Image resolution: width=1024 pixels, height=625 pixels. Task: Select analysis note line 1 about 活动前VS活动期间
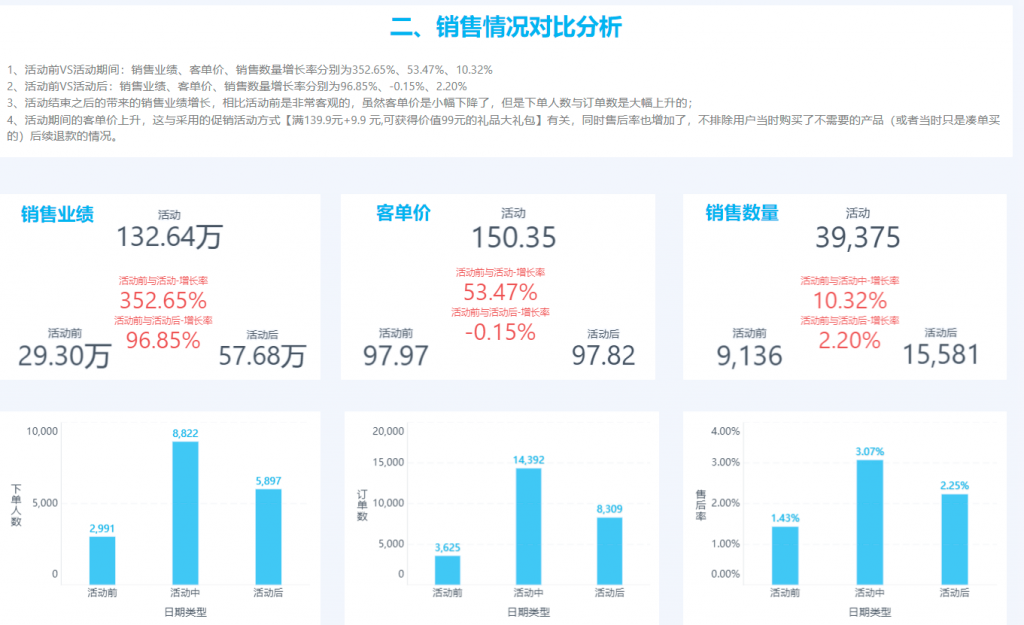click(249, 70)
